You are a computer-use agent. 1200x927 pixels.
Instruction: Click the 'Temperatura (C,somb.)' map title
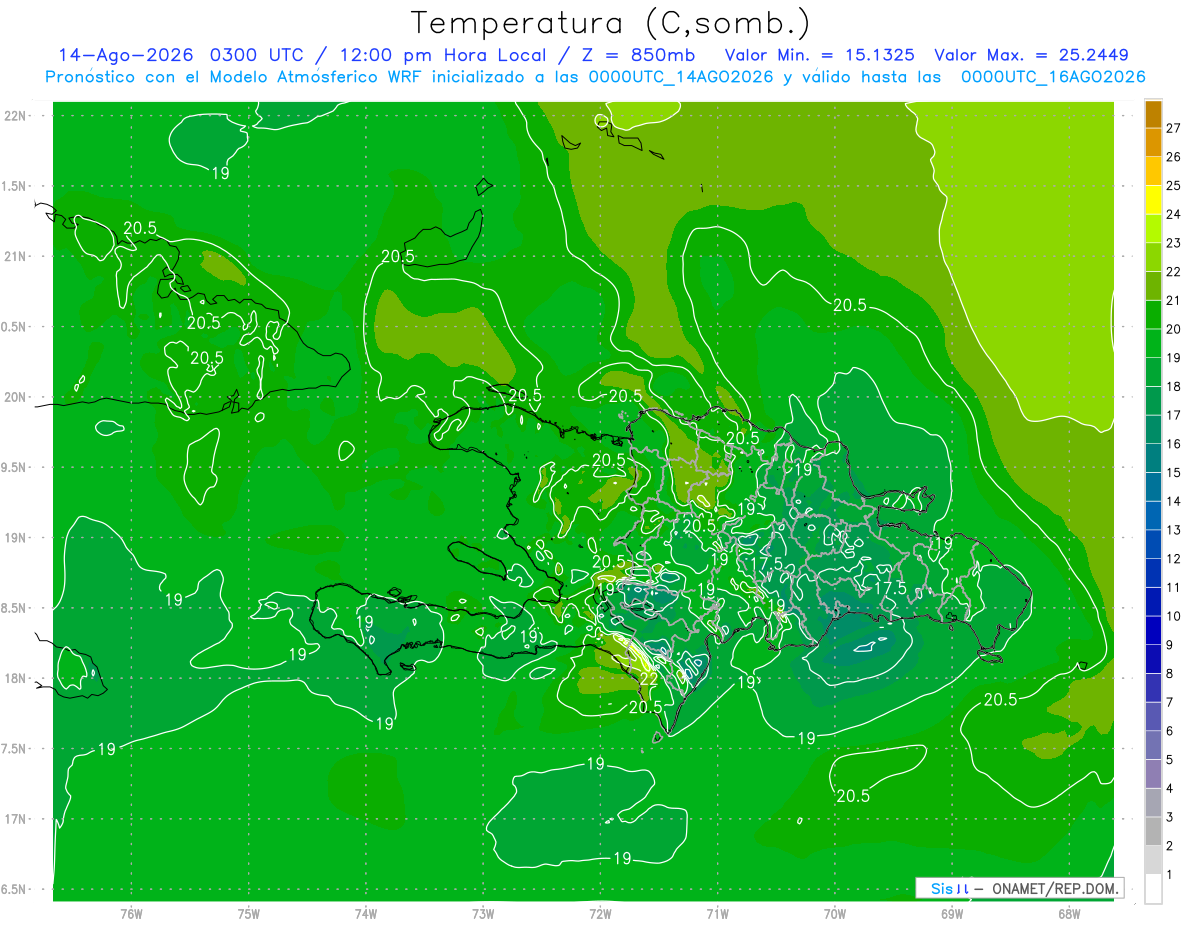click(611, 23)
